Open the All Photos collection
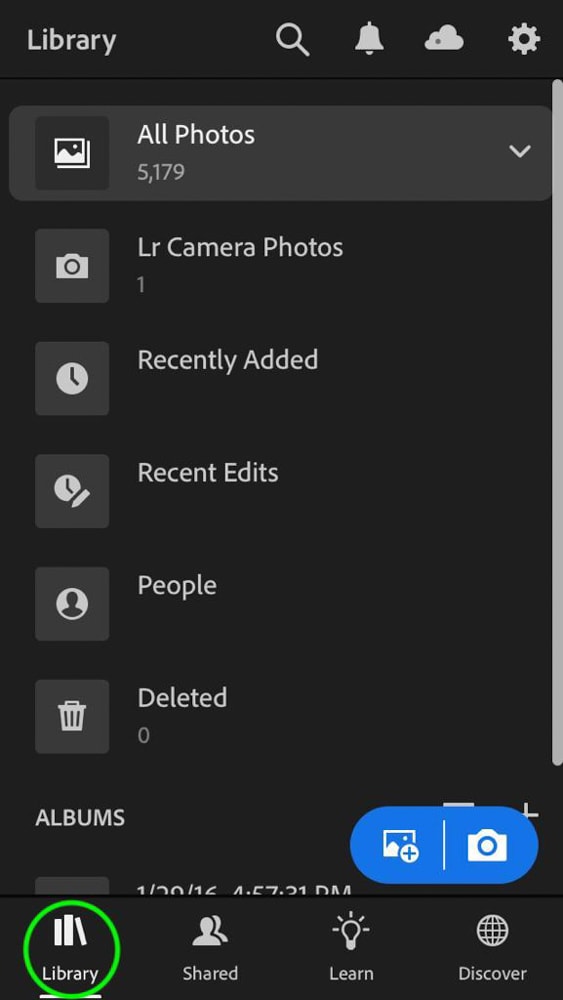The width and height of the screenshot is (563, 1000). tap(281, 153)
